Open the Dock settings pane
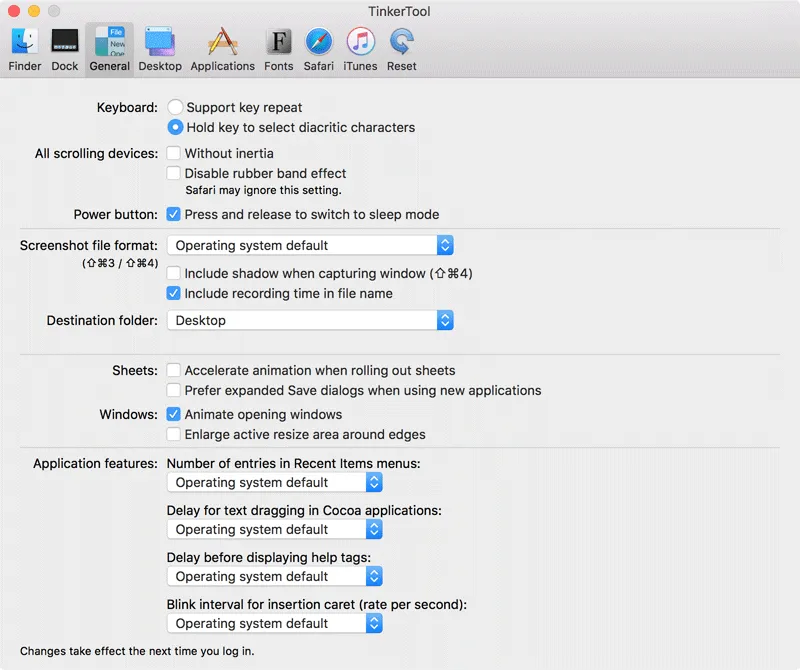Image resolution: width=800 pixels, height=670 pixels. (x=64, y=45)
